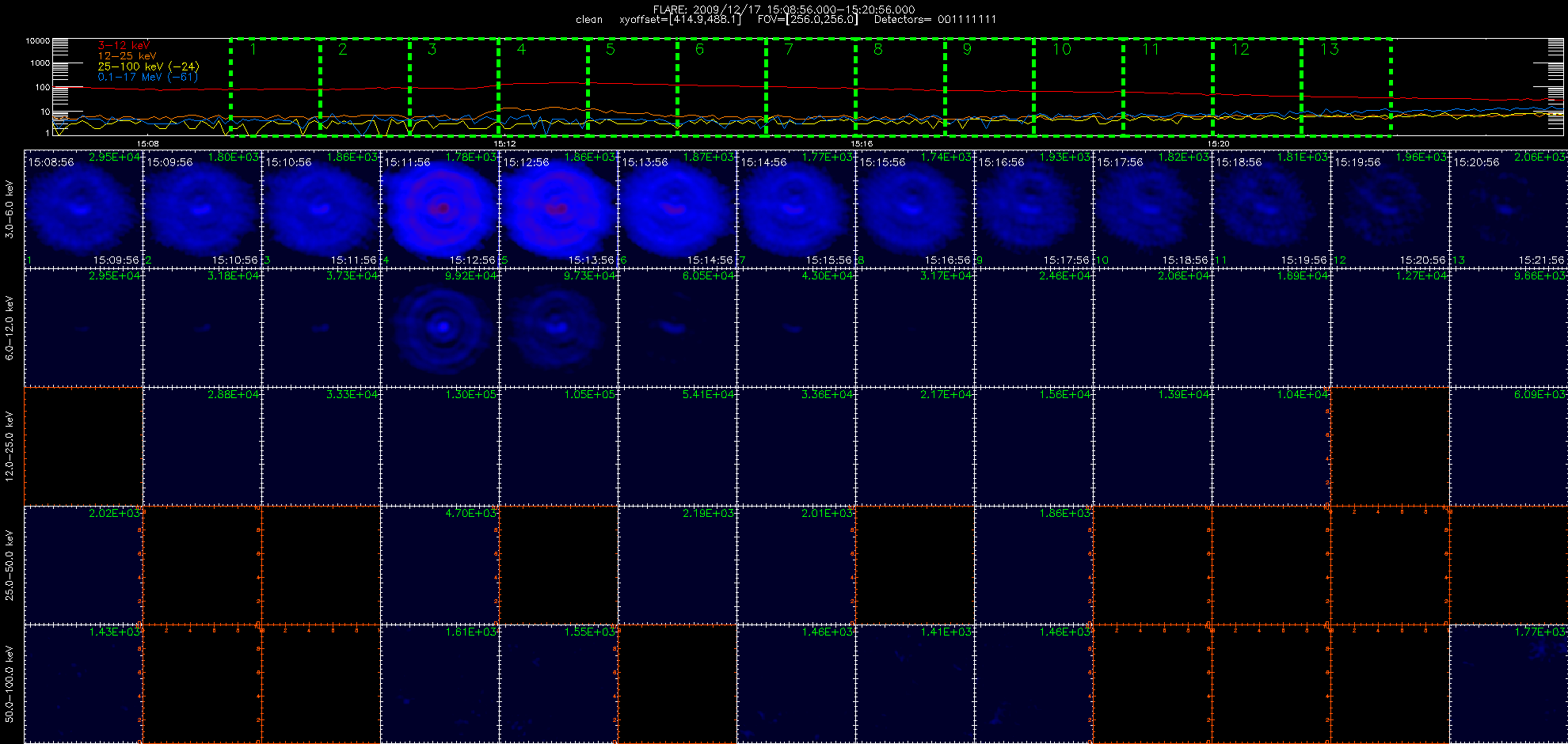The height and width of the screenshot is (744, 1568).
Task: Click the red 3-12 keV legend entry
Action: tap(124, 46)
